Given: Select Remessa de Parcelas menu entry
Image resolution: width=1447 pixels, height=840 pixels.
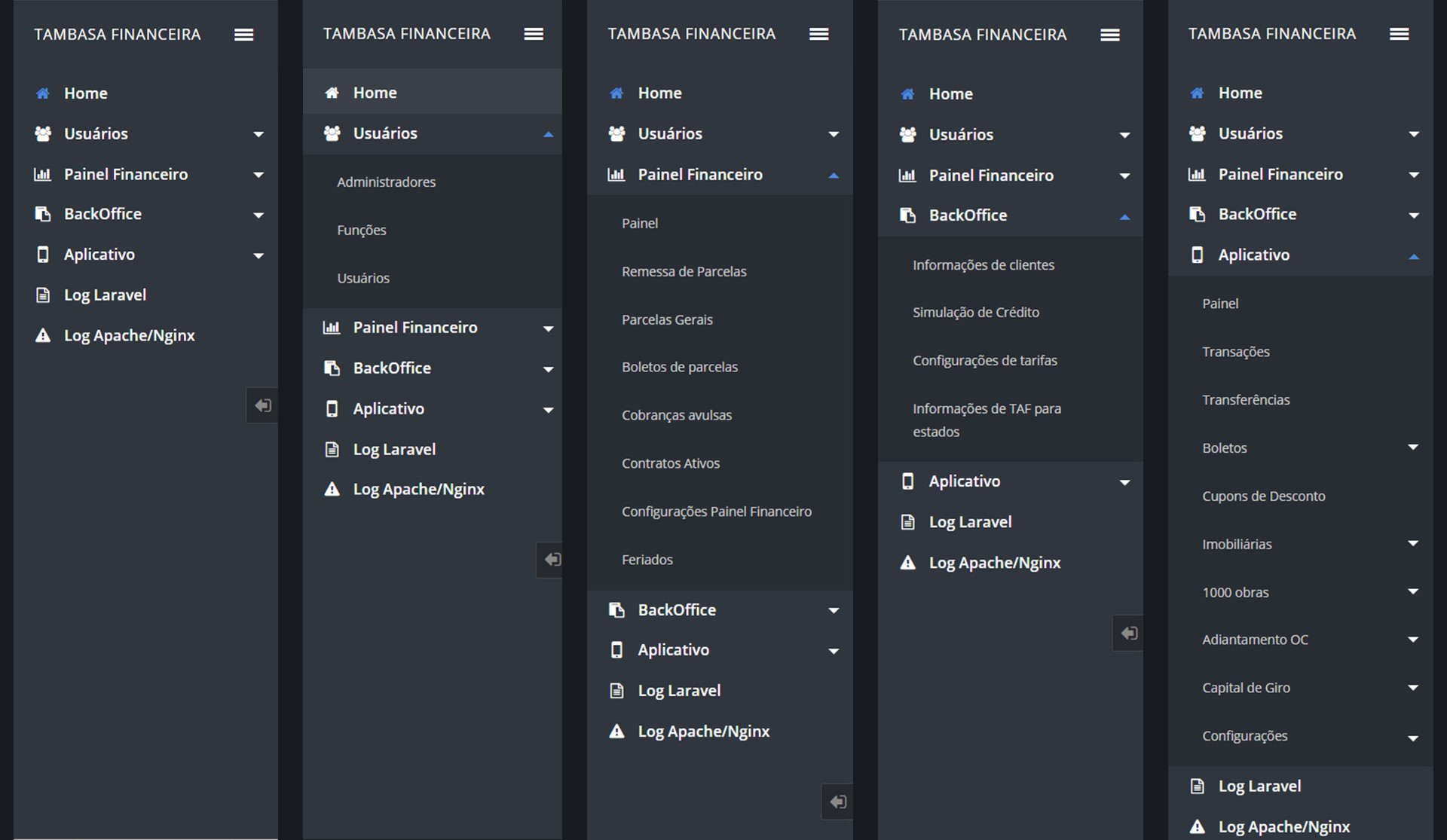Looking at the screenshot, I should [x=684, y=272].
